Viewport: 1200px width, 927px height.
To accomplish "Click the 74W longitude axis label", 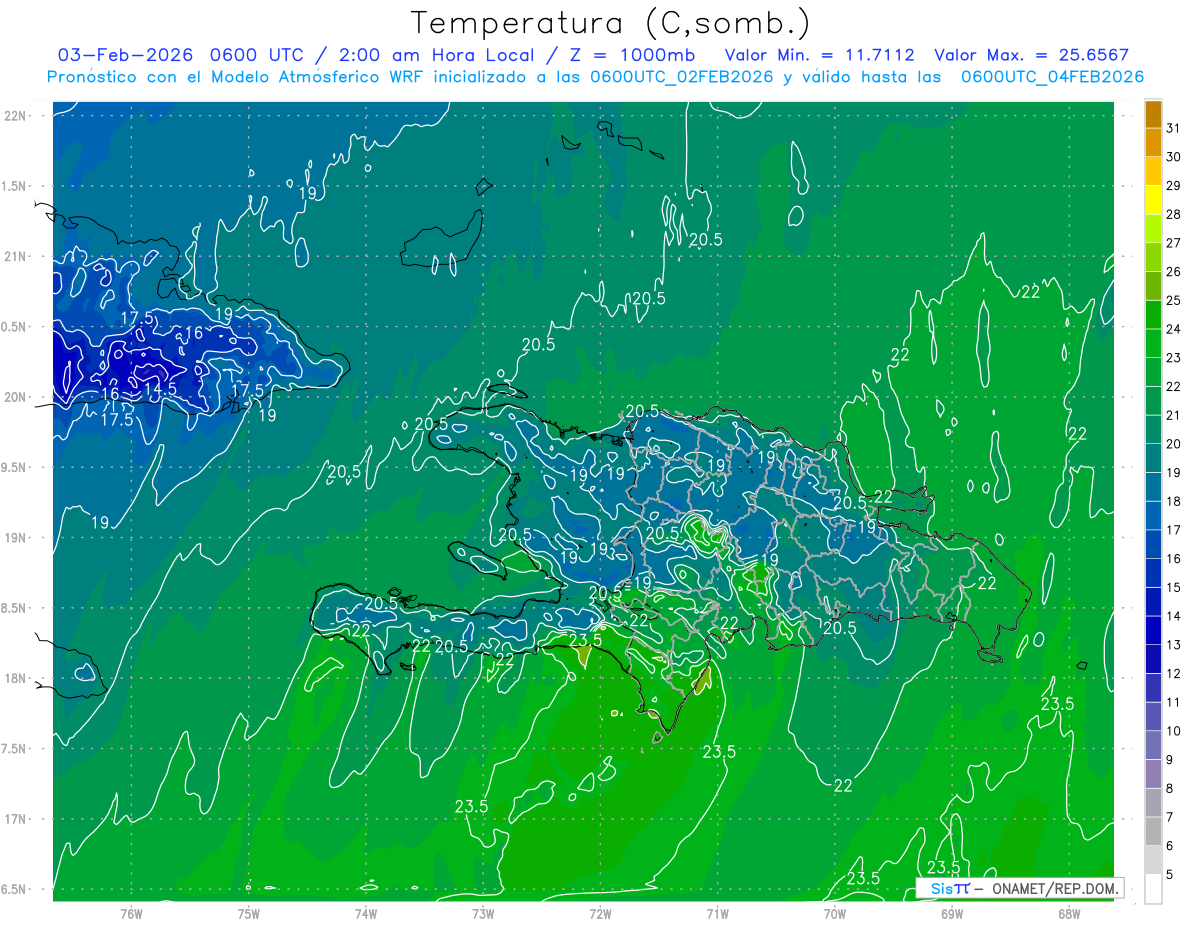I will click(366, 913).
